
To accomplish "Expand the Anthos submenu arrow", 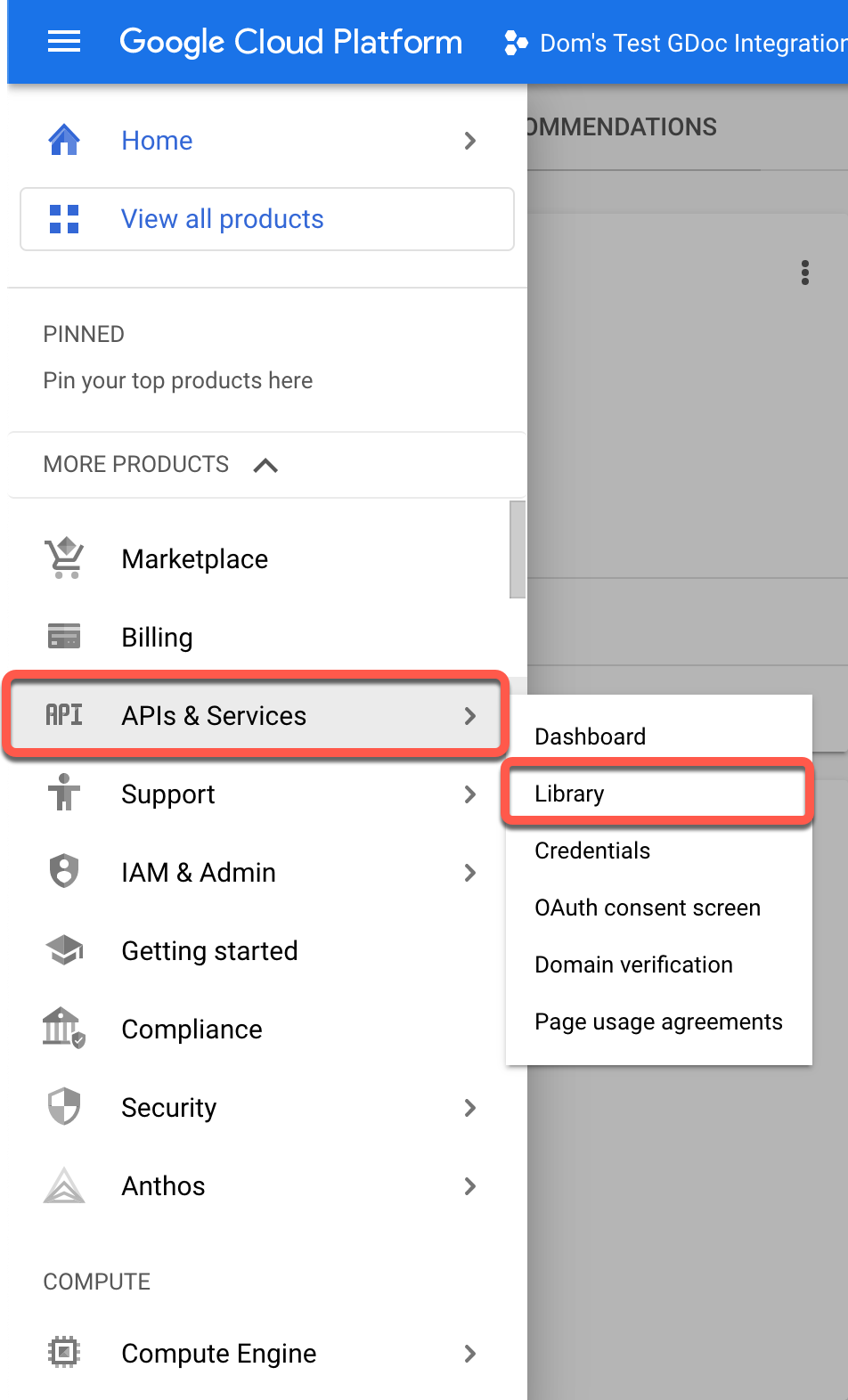I will tap(470, 1186).
